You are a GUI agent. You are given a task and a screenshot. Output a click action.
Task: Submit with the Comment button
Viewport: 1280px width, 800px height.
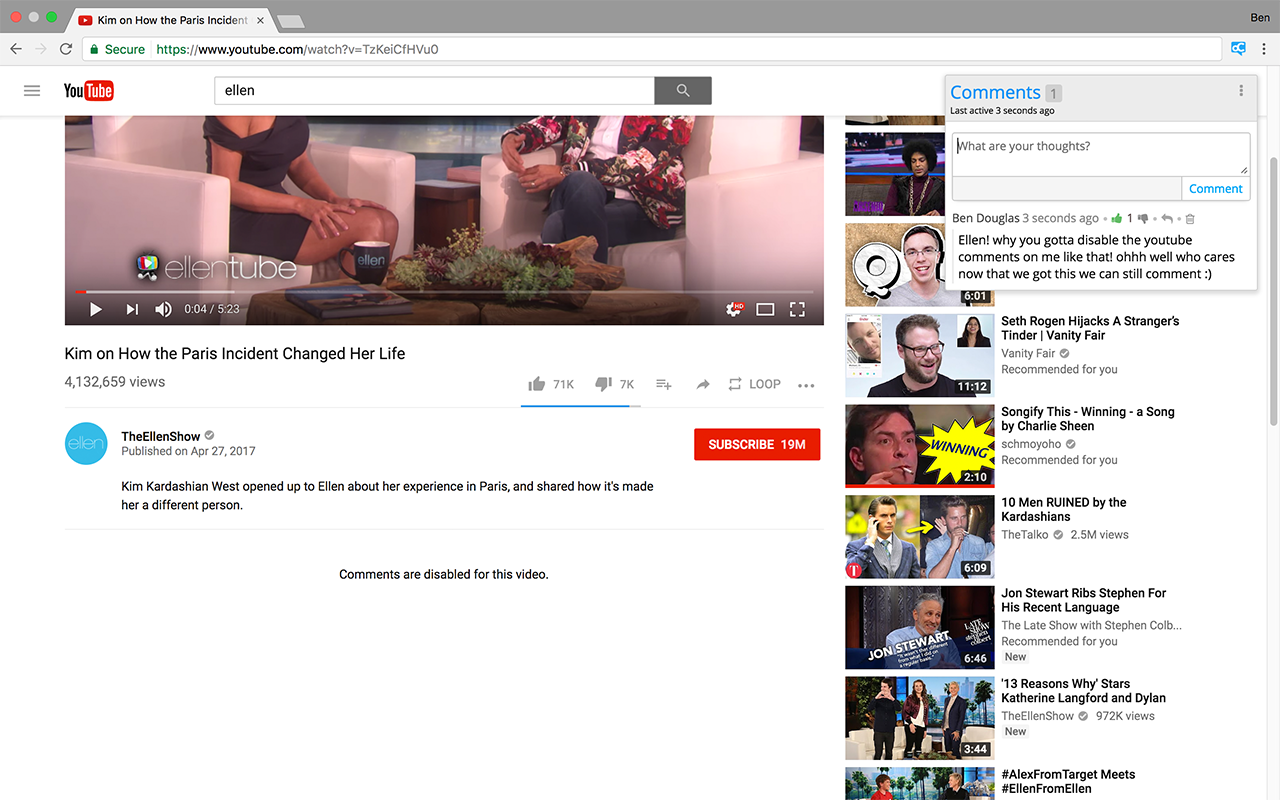pos(1215,189)
